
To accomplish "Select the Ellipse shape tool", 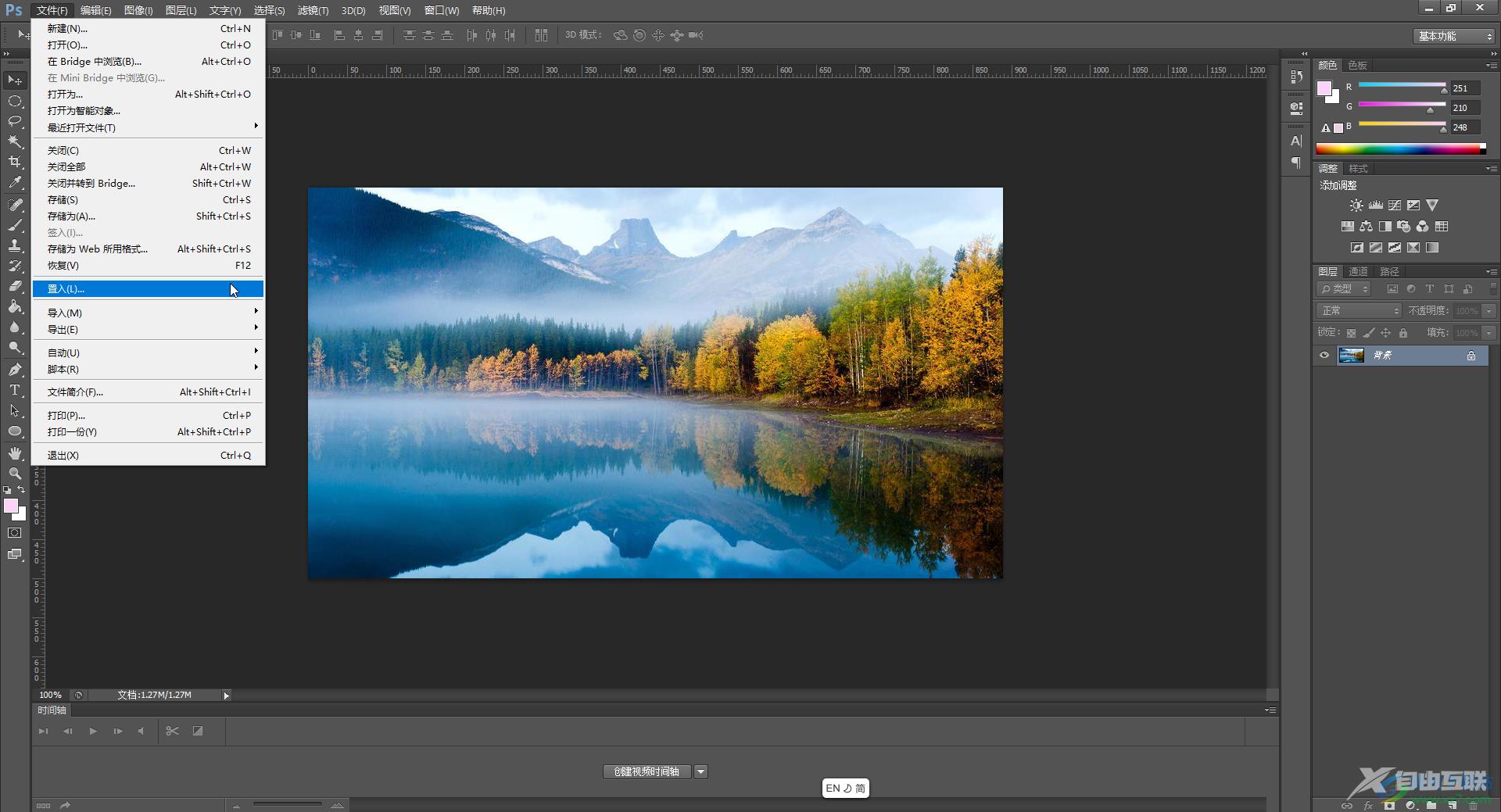I will click(15, 431).
